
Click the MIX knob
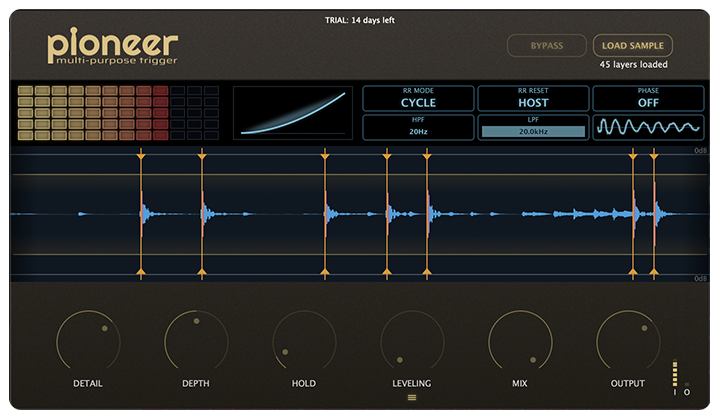(x=520, y=342)
